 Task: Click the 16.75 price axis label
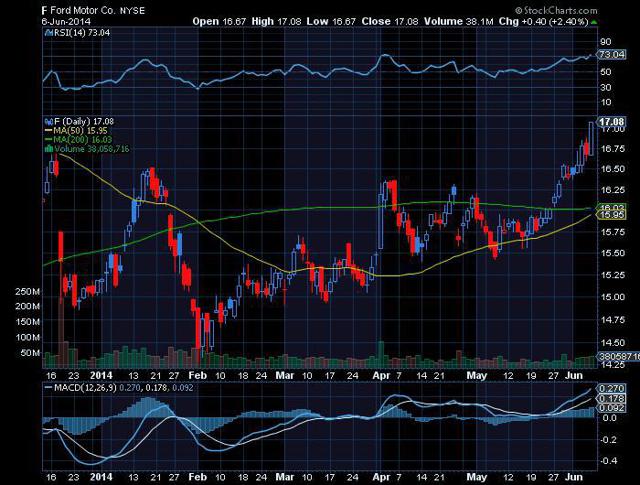[x=613, y=149]
